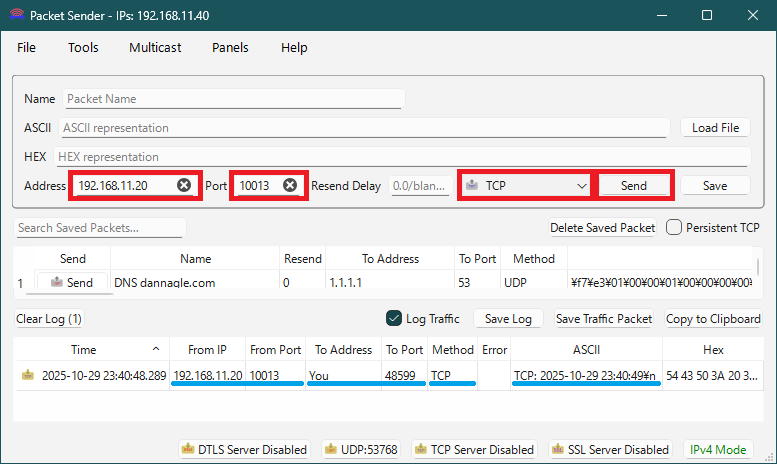
Task: Clear the Port field with X icon
Action: [290, 185]
